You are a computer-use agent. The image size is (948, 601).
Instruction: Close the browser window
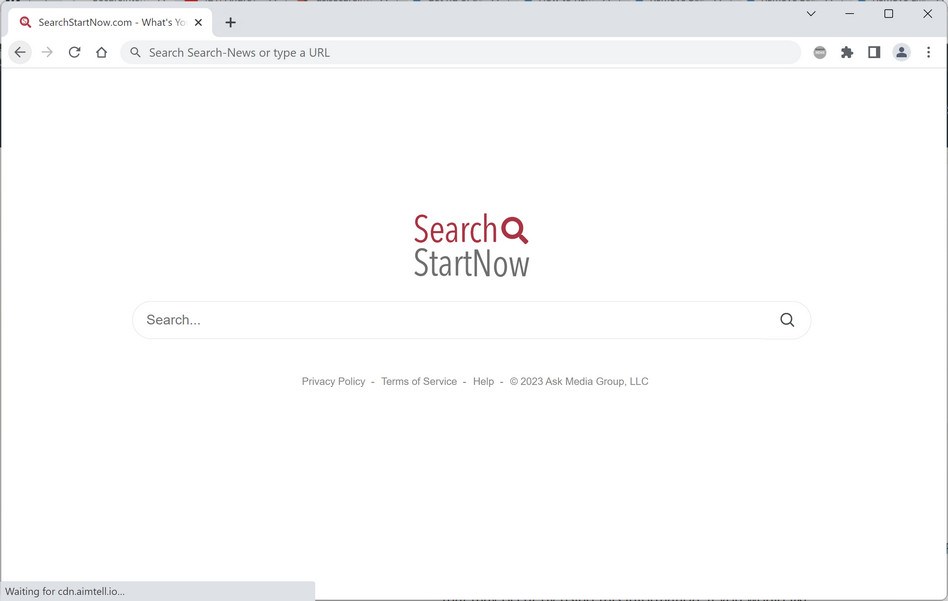(927, 13)
